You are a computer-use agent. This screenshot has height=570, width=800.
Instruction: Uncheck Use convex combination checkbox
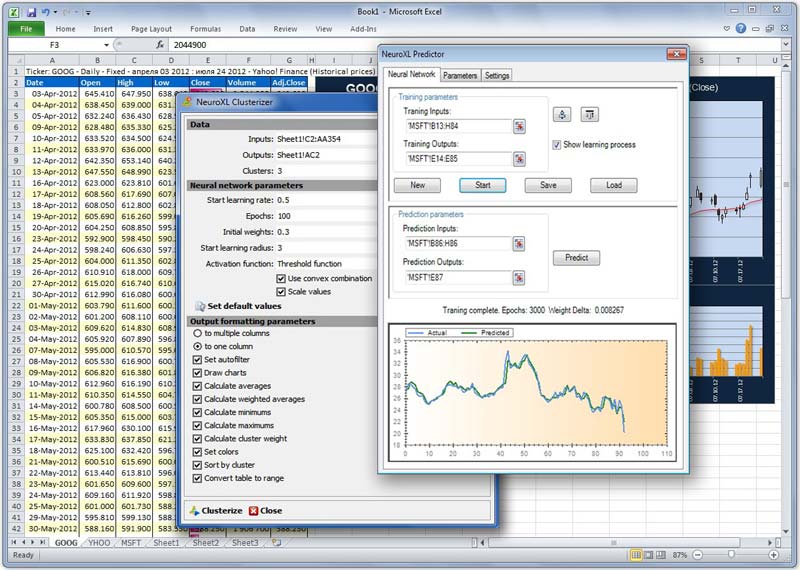pyautogui.click(x=281, y=279)
